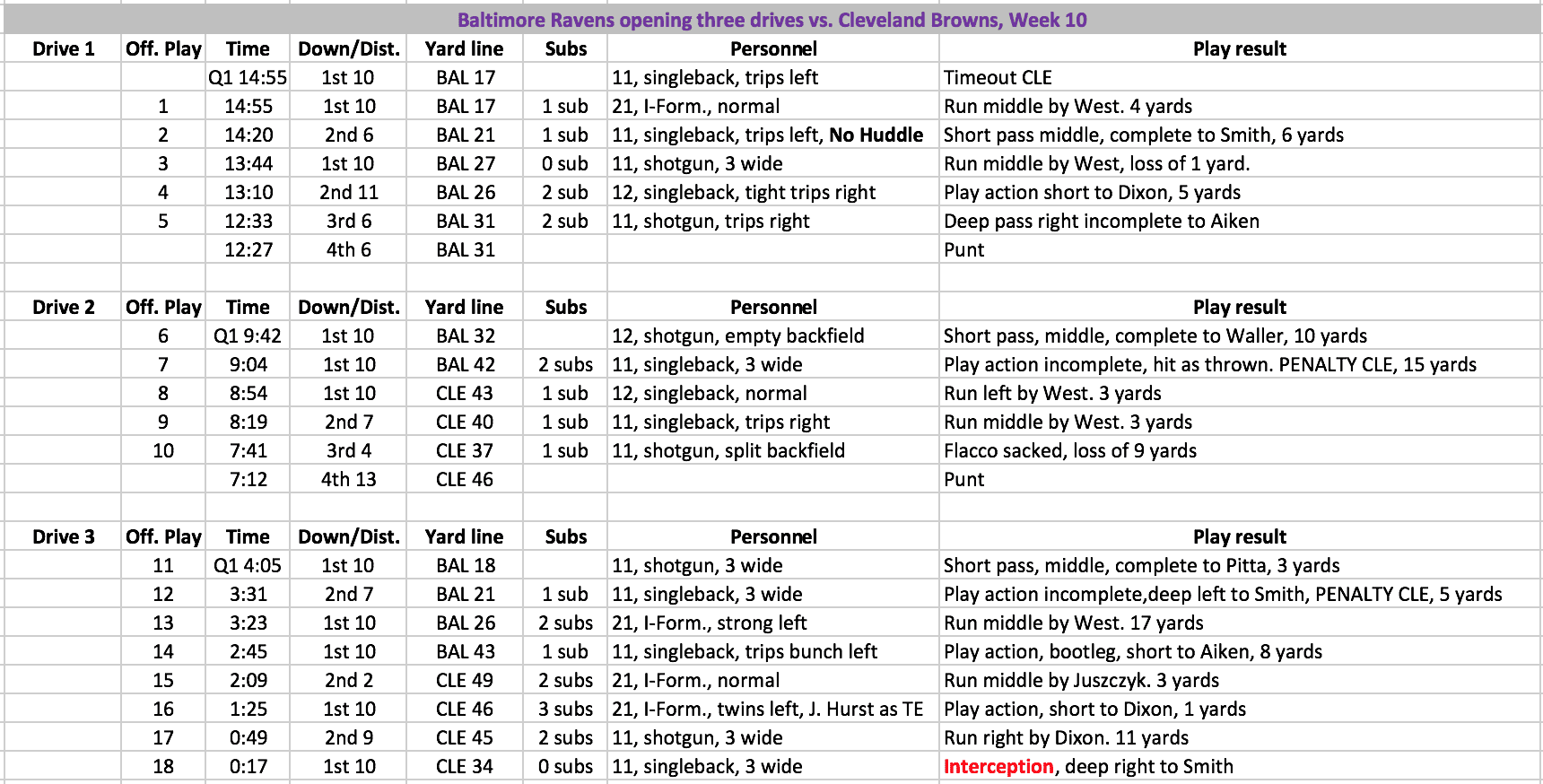Image resolution: width=1543 pixels, height=784 pixels.
Task: Select the 'CLE 34' yard line cell
Action: [465, 766]
